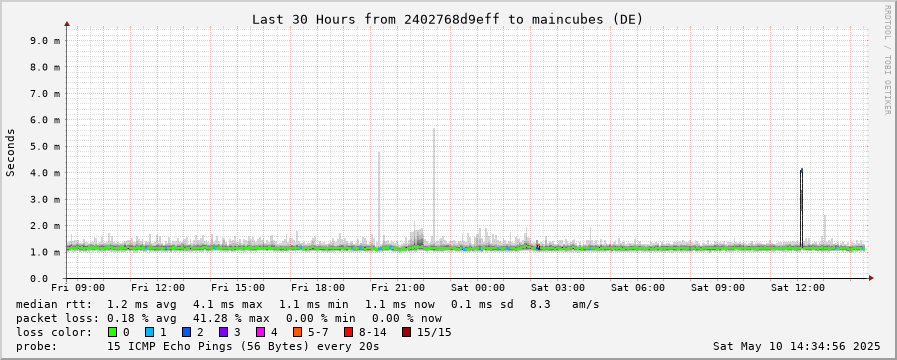
Task: Click the graph title text
Action: [448, 19]
